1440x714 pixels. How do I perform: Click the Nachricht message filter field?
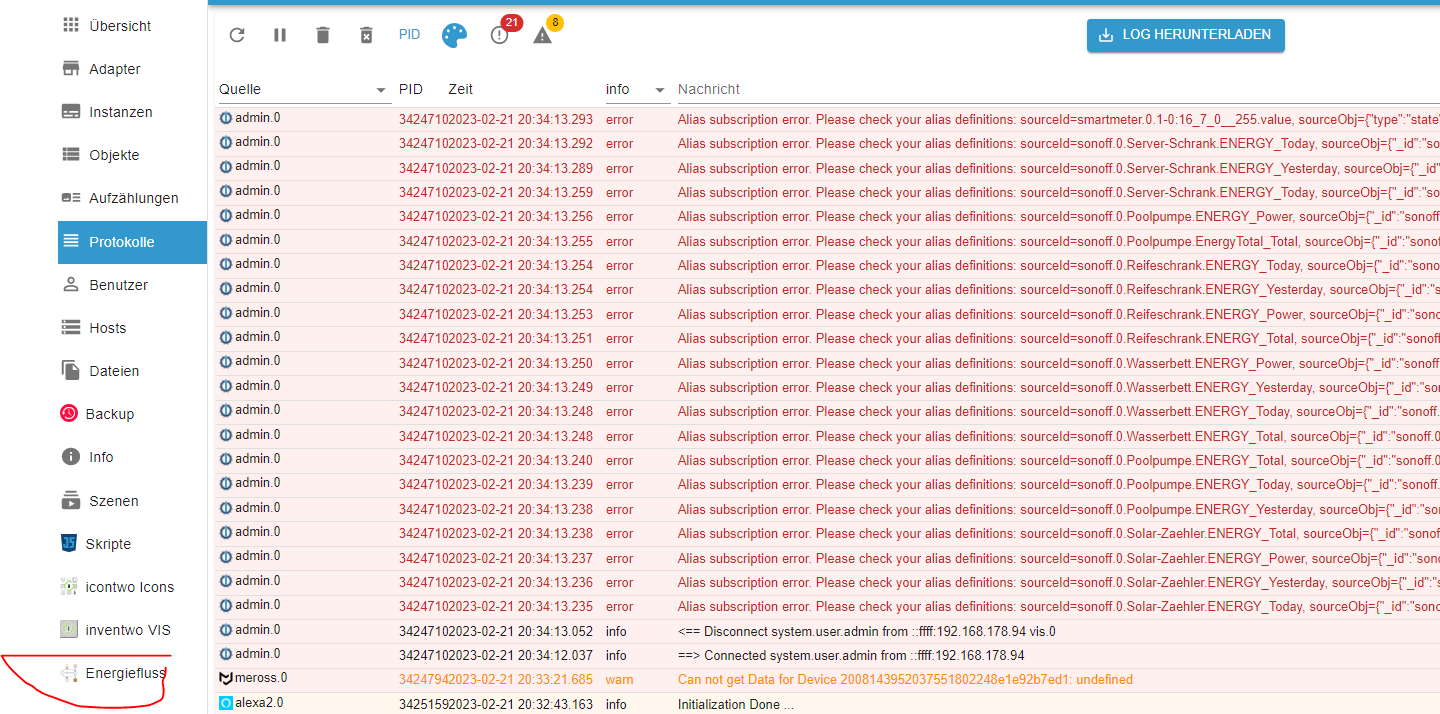[1058, 90]
